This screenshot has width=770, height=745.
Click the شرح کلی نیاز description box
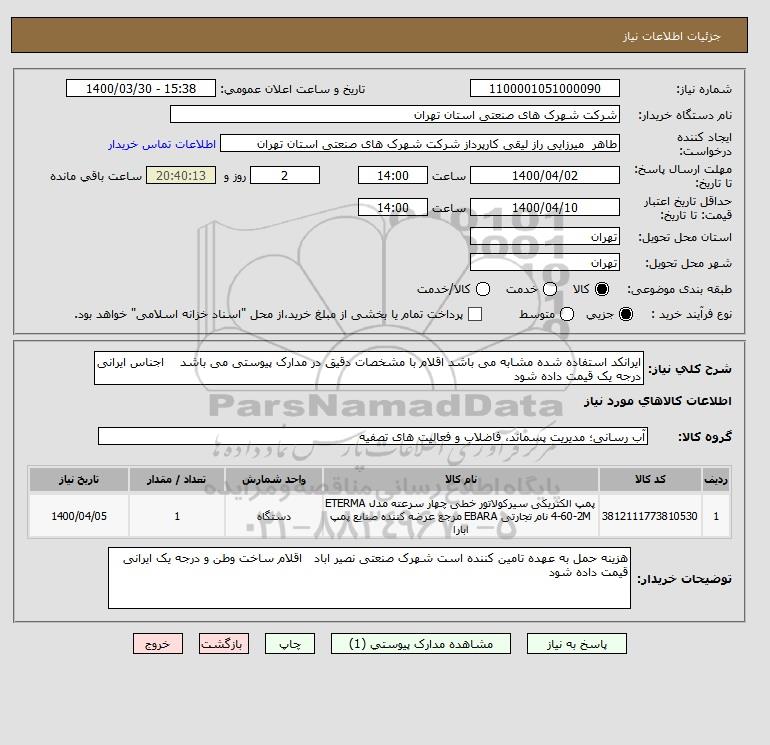[369, 368]
